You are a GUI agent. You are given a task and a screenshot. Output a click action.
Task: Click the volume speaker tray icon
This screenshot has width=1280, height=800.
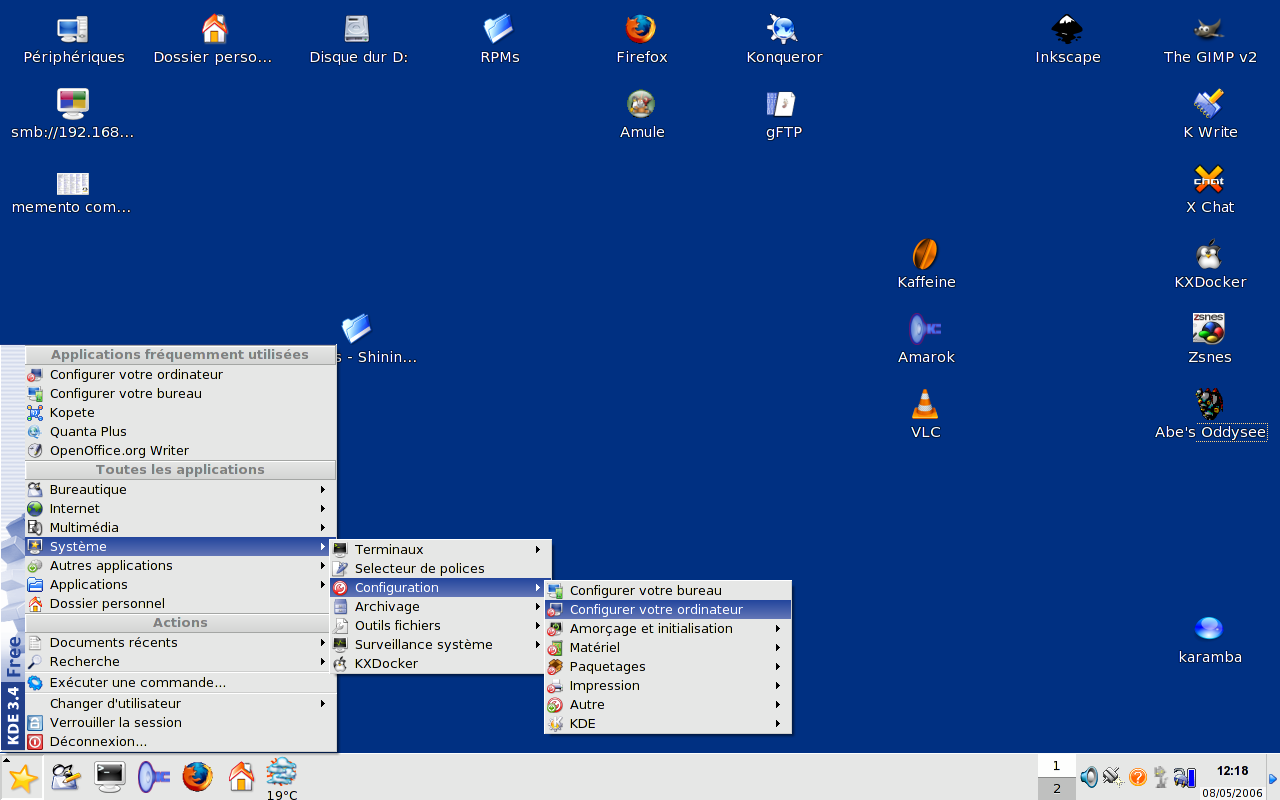[1089, 777]
